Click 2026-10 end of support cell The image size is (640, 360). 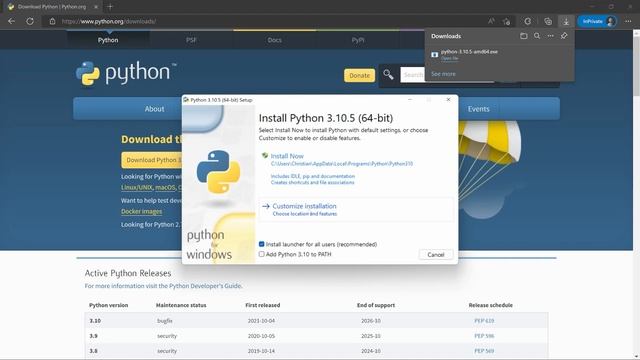click(371, 321)
